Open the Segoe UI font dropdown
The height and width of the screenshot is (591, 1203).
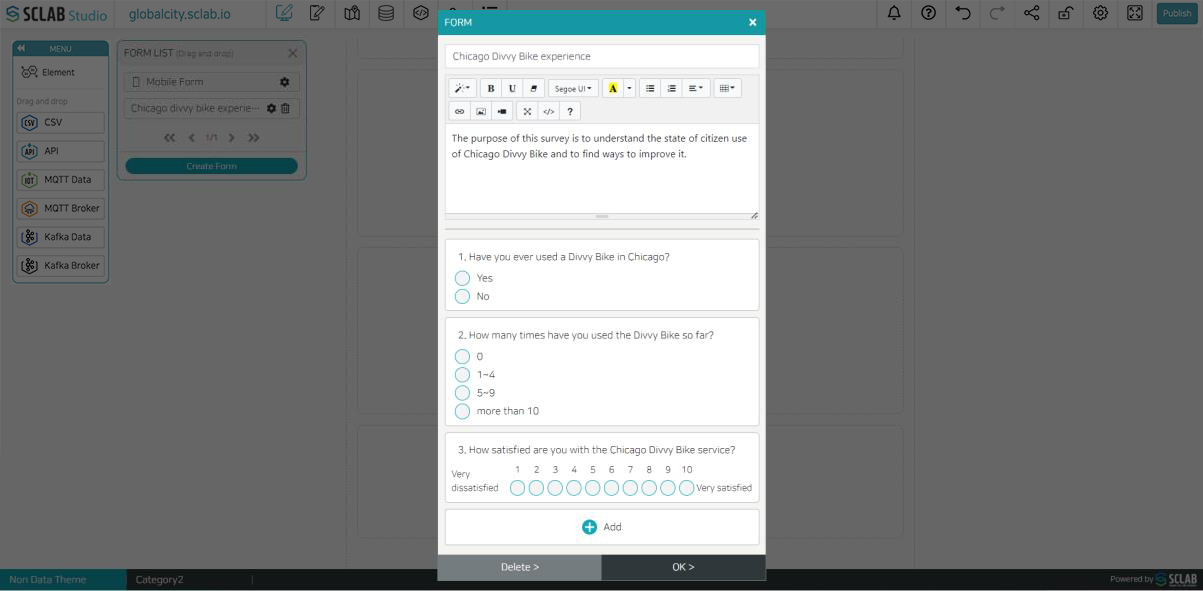point(573,88)
